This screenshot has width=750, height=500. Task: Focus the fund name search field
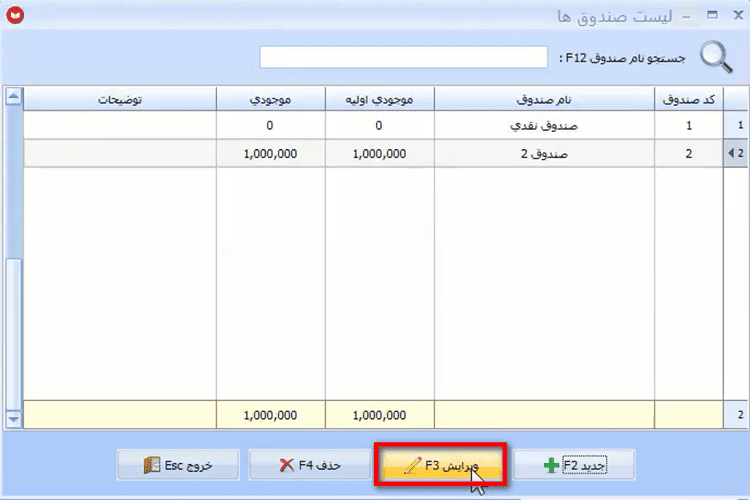point(403,57)
